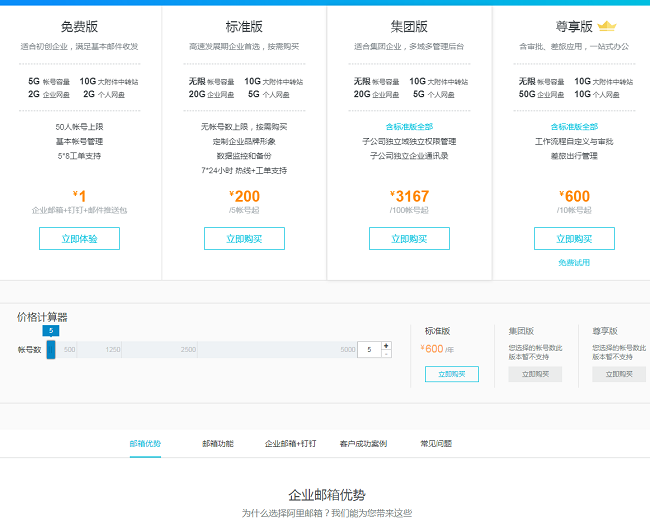Go to the 客户成功案例 tab
650x519 pixels.
click(x=363, y=443)
